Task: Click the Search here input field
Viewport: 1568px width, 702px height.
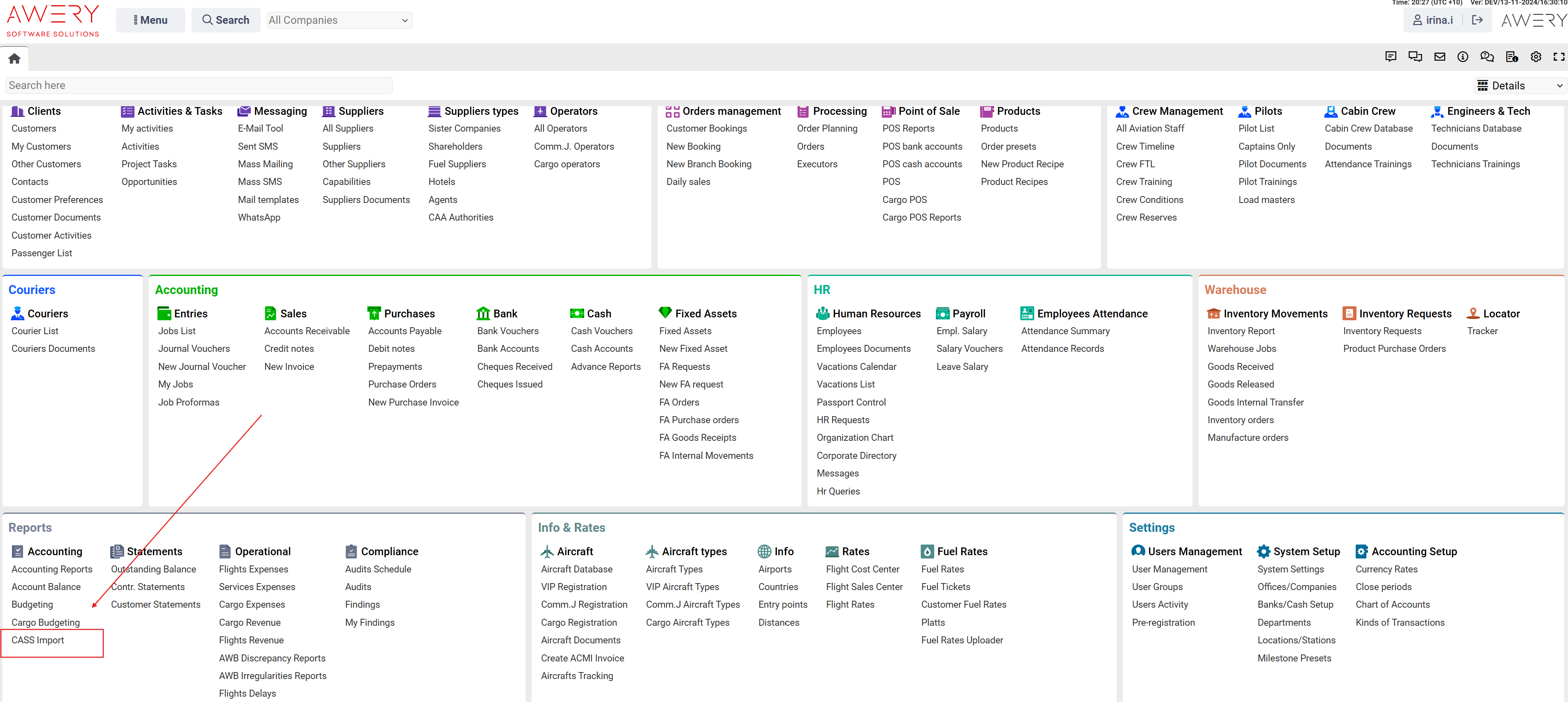Action: pos(198,85)
